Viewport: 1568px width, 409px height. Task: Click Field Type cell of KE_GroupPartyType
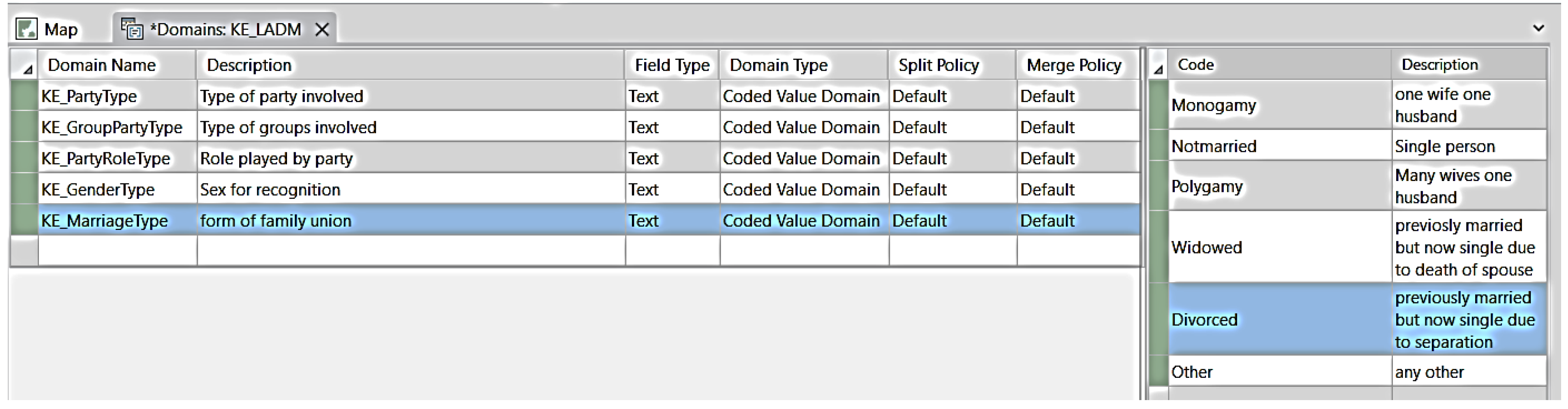(671, 128)
